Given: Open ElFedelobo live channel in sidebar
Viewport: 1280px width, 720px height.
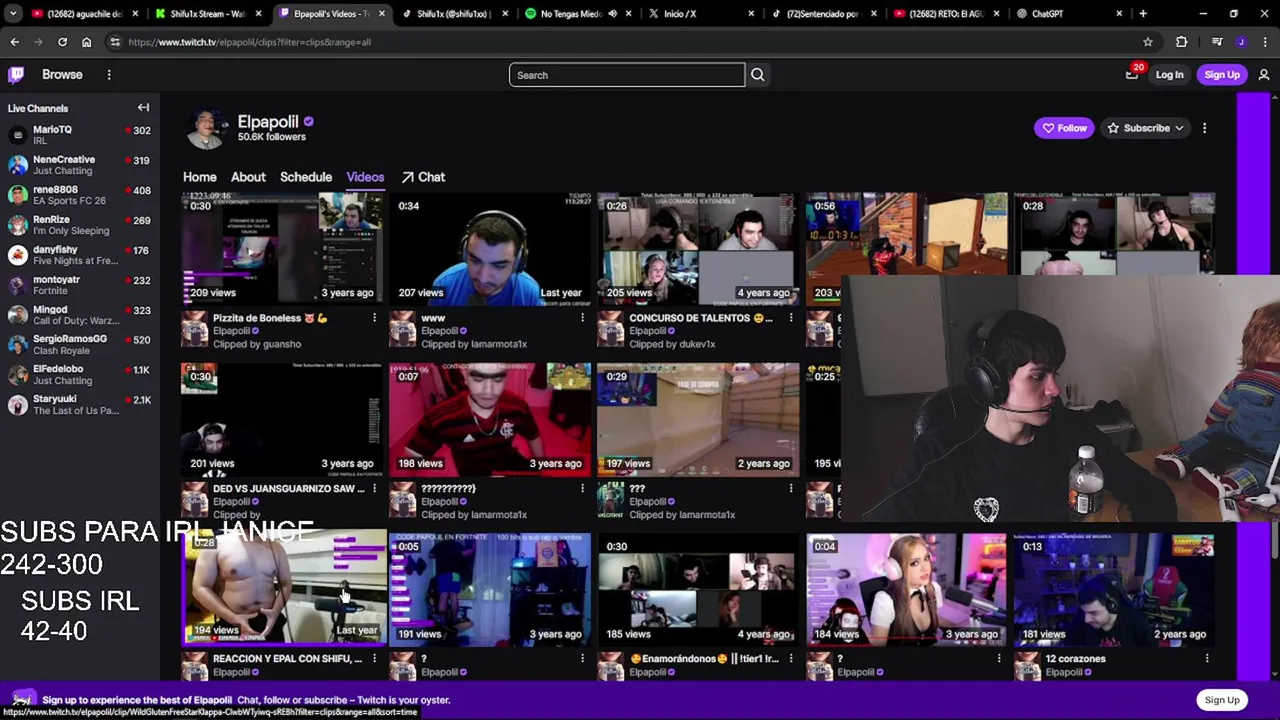Looking at the screenshot, I should [79, 374].
